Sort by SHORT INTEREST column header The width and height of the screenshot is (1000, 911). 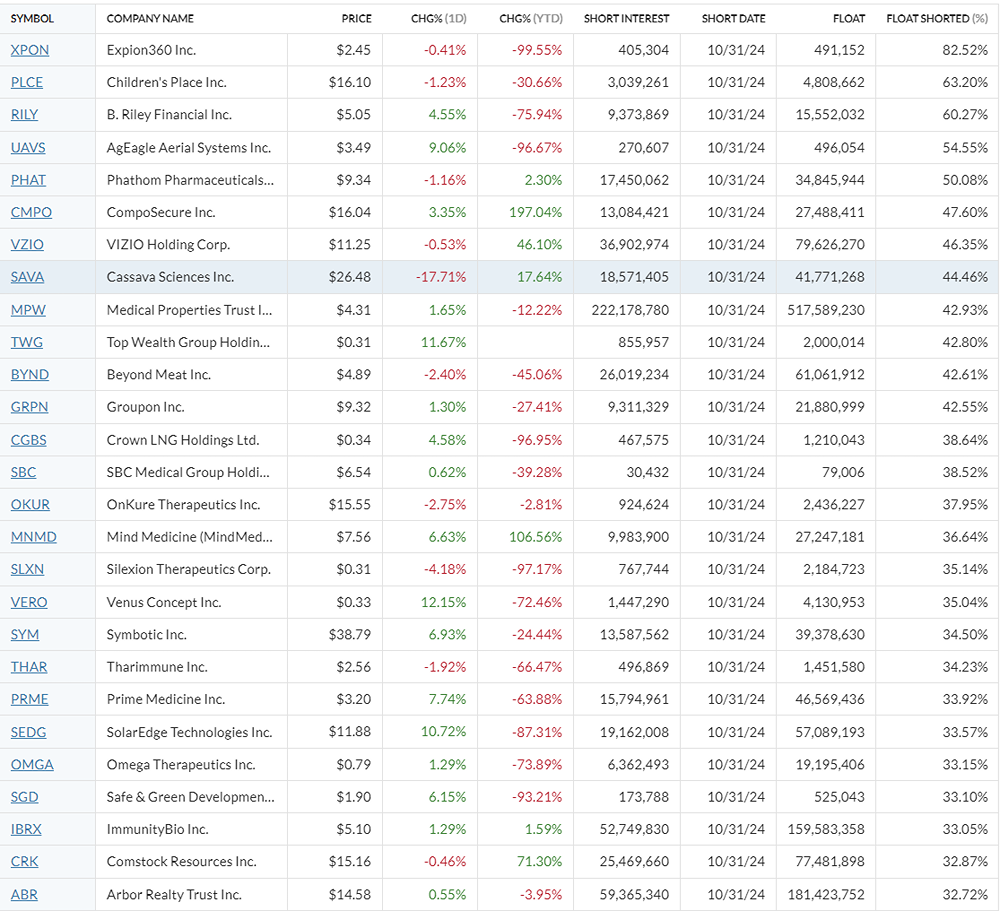coord(626,19)
